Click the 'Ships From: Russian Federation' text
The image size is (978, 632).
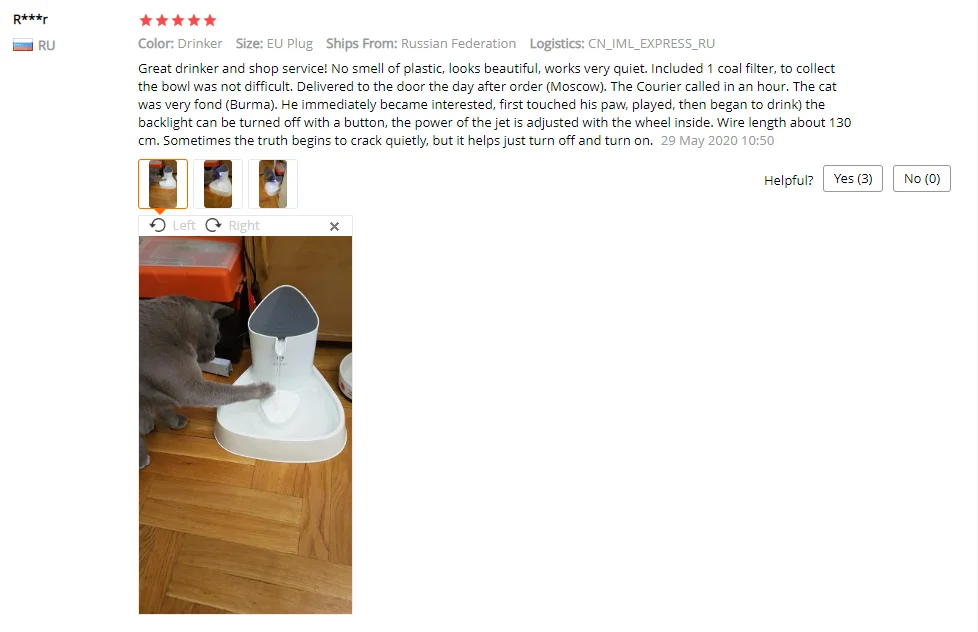coord(421,44)
